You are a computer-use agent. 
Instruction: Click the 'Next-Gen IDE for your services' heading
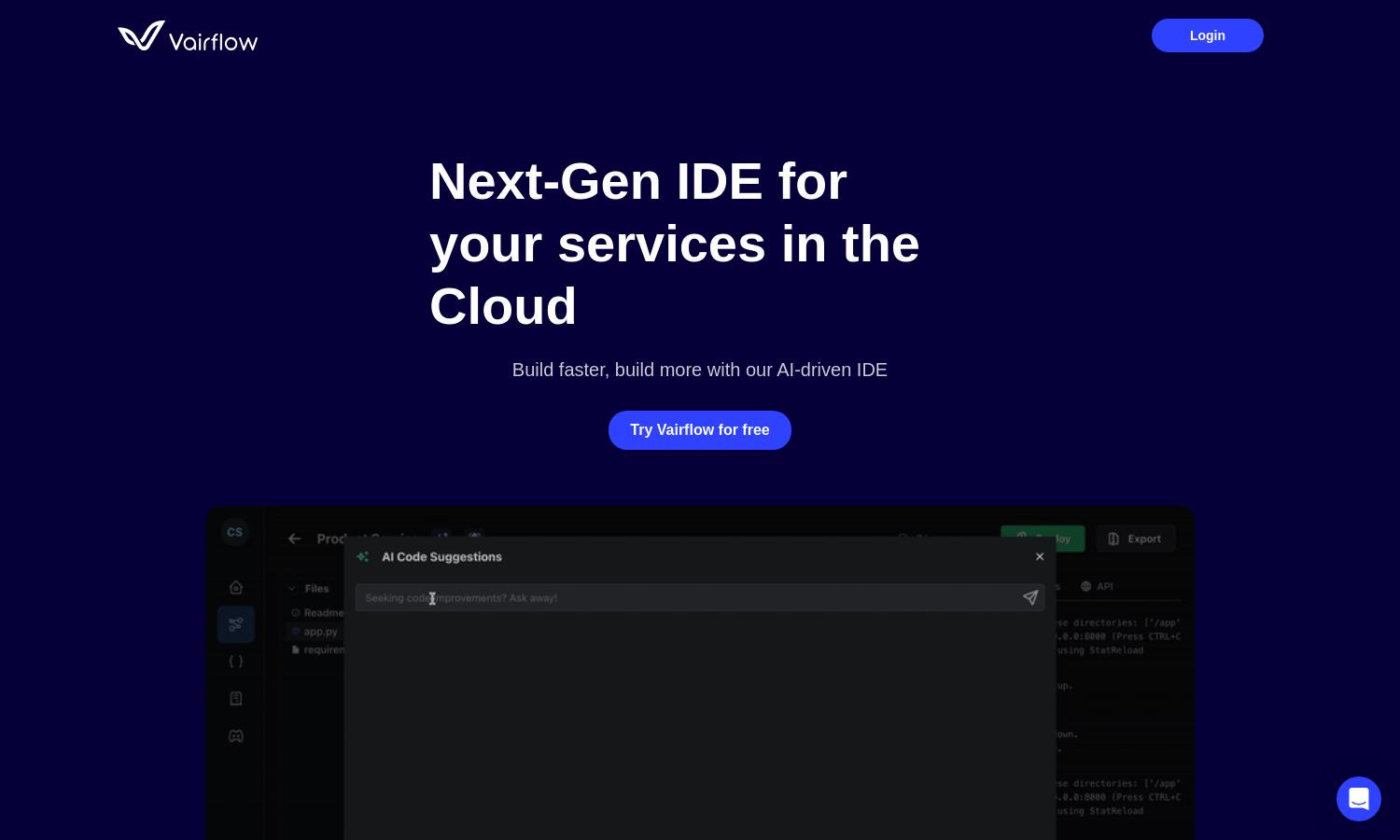tap(675, 244)
